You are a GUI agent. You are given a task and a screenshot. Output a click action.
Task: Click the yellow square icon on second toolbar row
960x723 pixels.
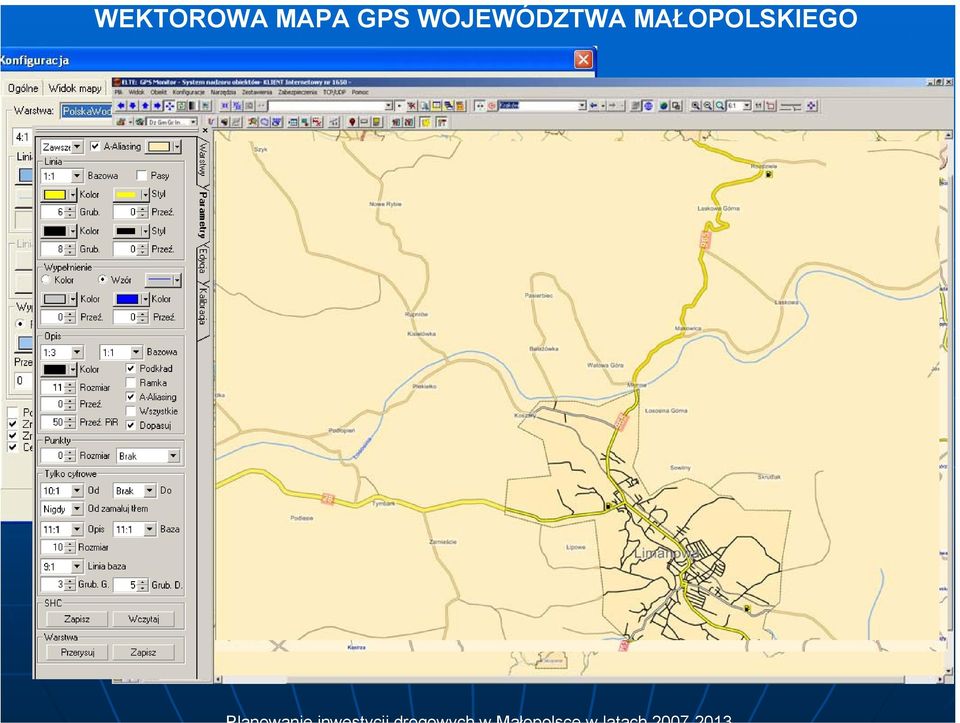[426, 122]
